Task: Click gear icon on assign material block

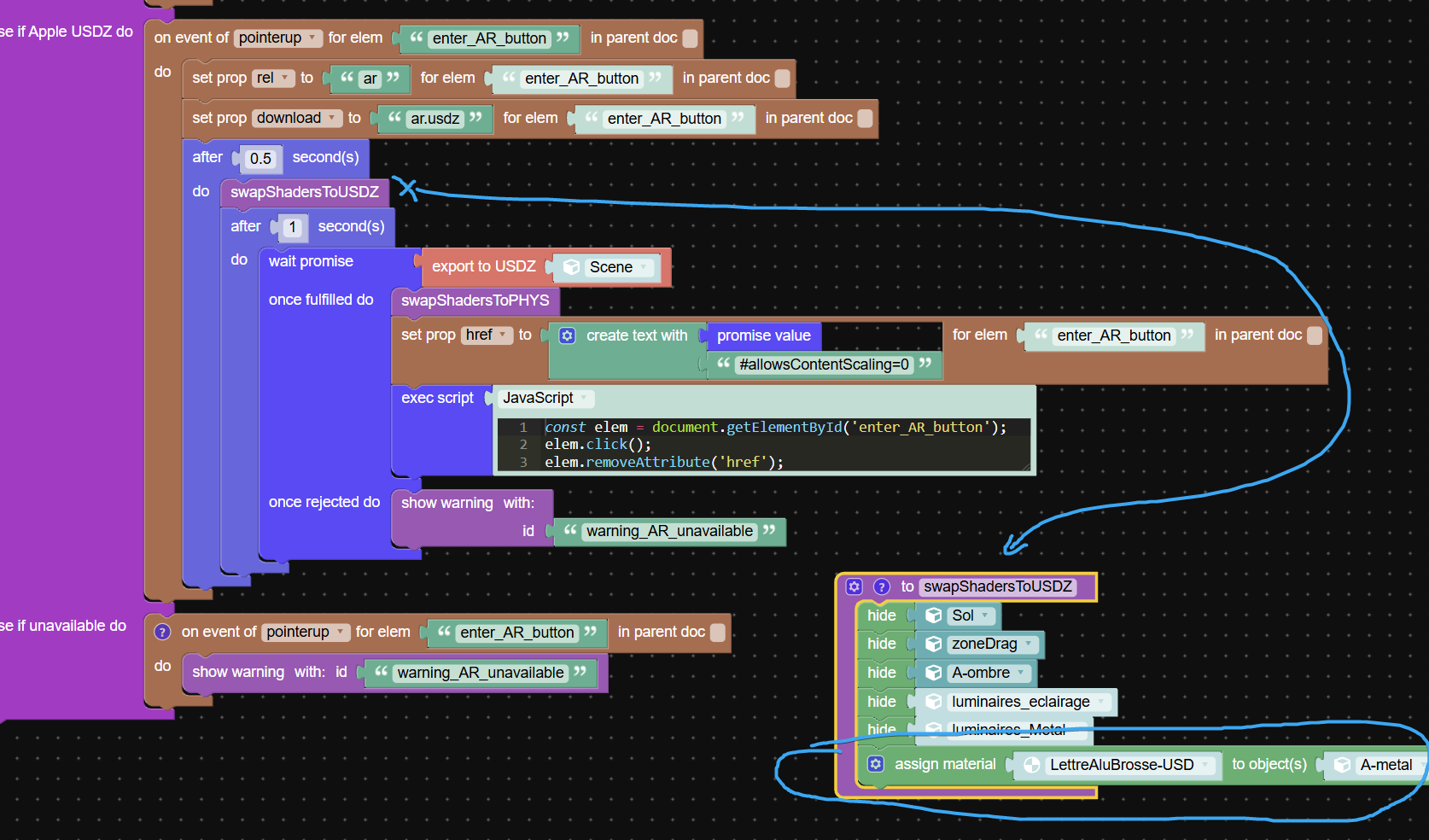Action: coord(876,764)
